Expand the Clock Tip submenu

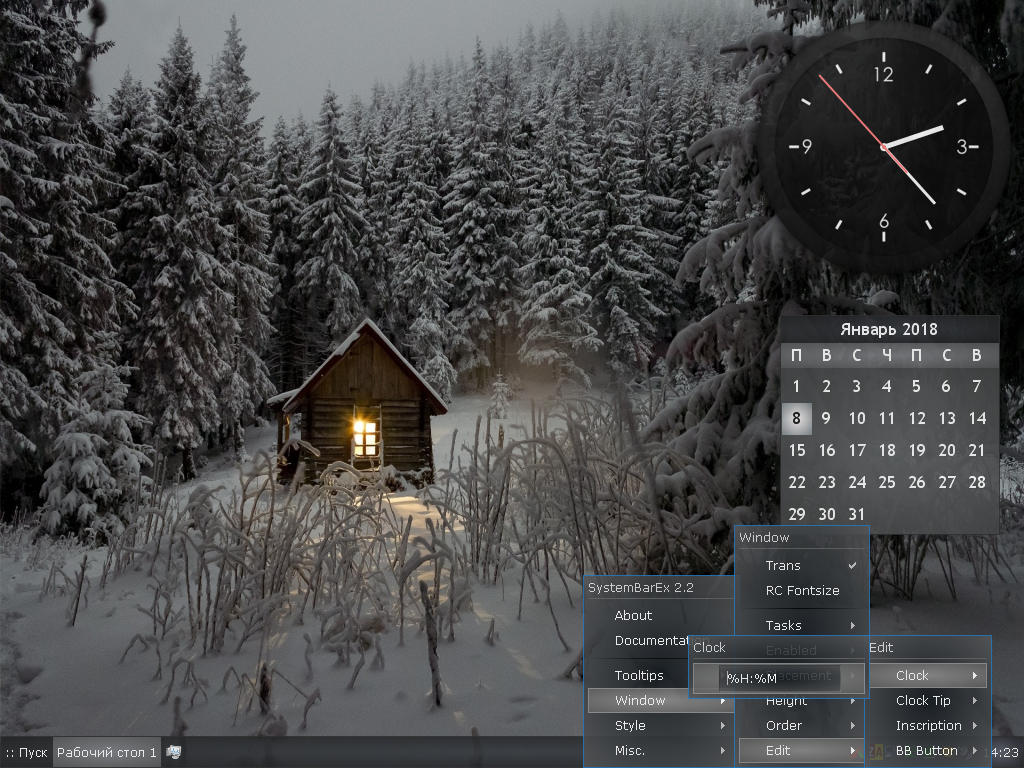[928, 700]
